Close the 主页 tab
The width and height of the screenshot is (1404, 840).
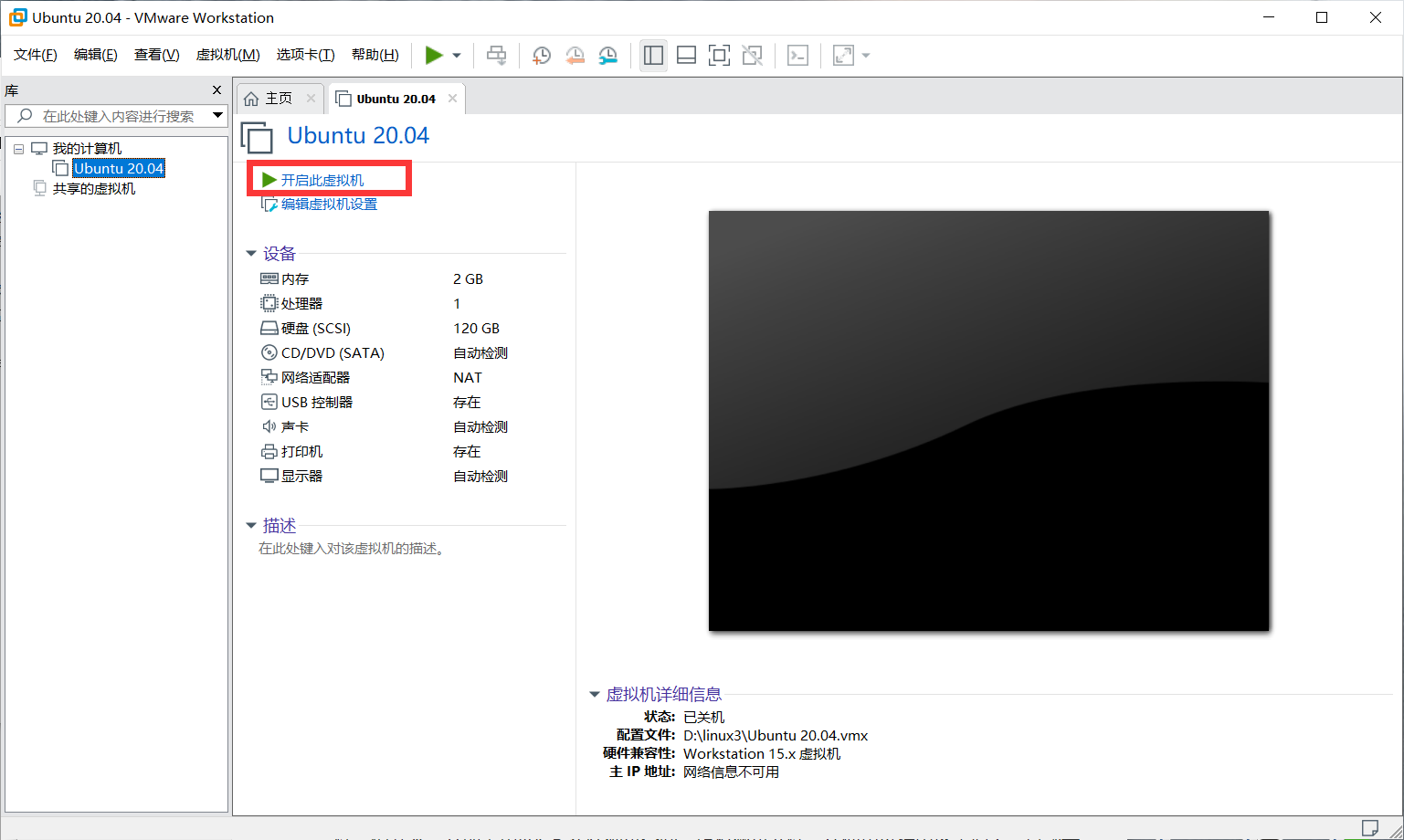(311, 99)
